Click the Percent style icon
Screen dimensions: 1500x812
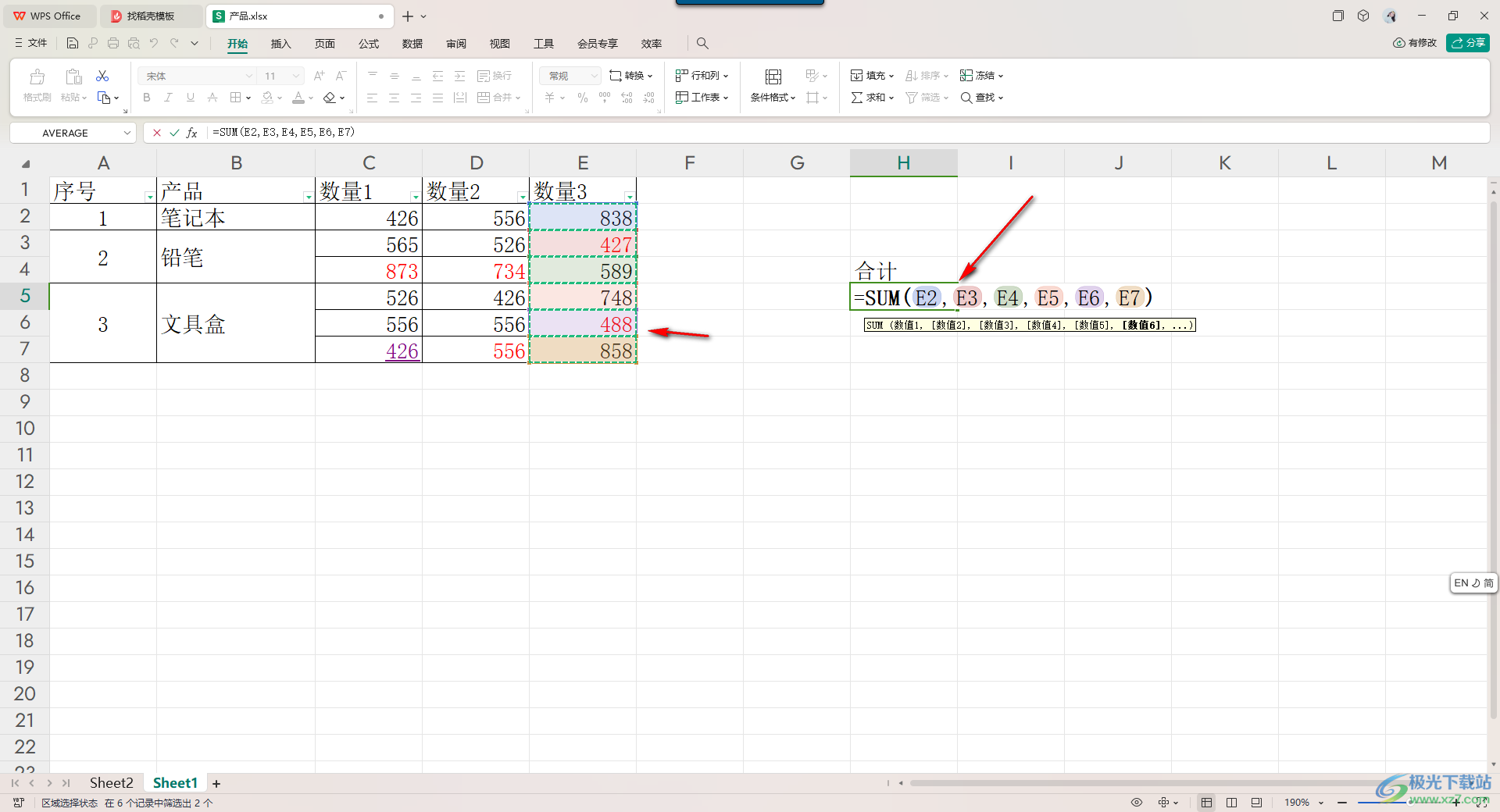click(583, 98)
